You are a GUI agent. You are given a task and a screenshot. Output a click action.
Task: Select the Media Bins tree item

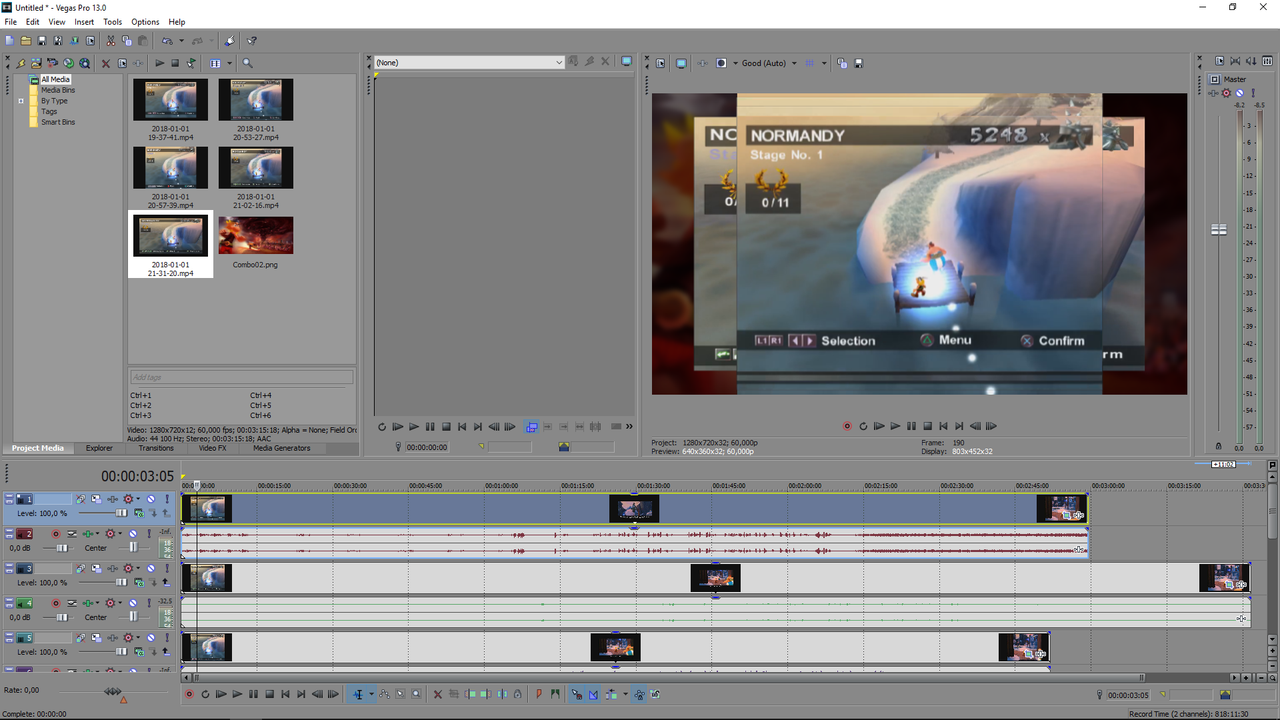[57, 90]
